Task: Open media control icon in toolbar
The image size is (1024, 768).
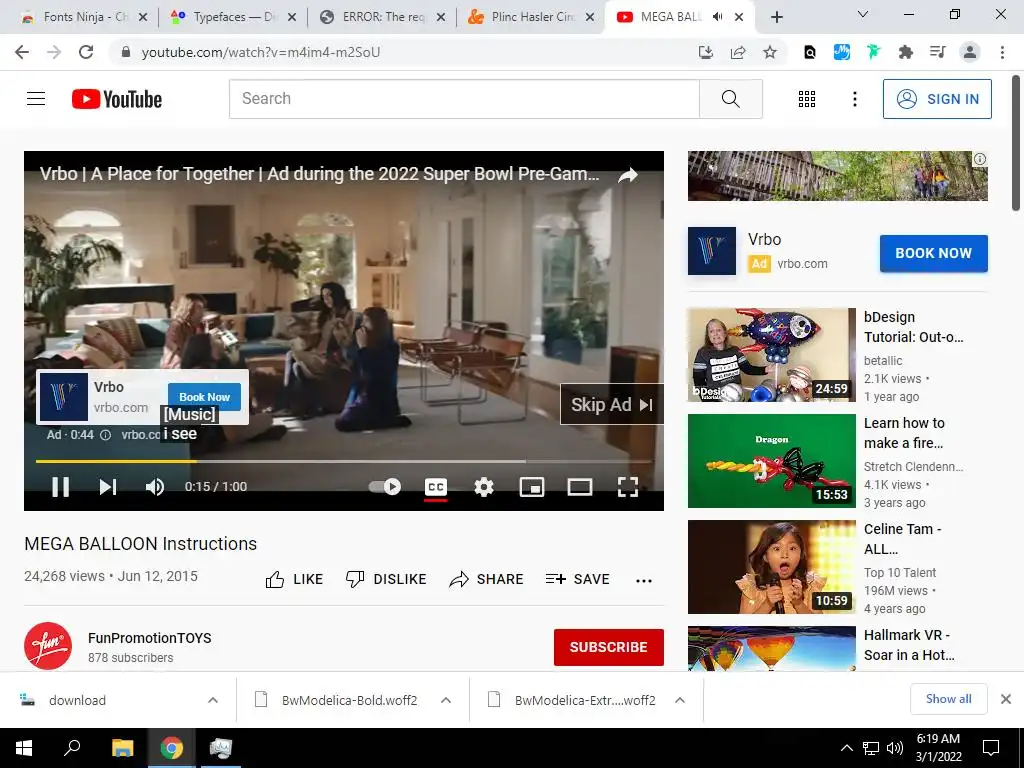Action: (938, 52)
